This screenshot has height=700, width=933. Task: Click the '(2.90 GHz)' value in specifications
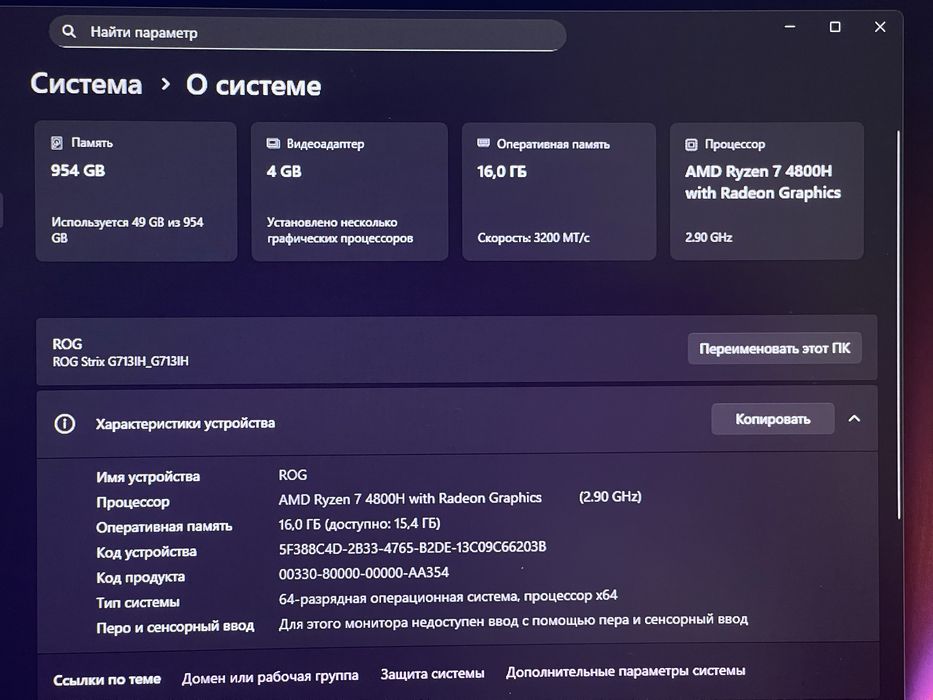(610, 496)
